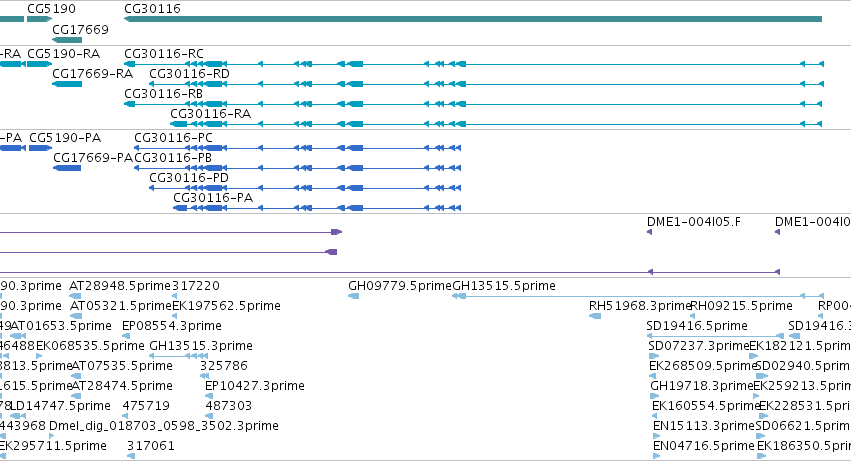The width and height of the screenshot is (851, 461).
Task: Select the AT28474.5prime EST label
Action: 122,386
